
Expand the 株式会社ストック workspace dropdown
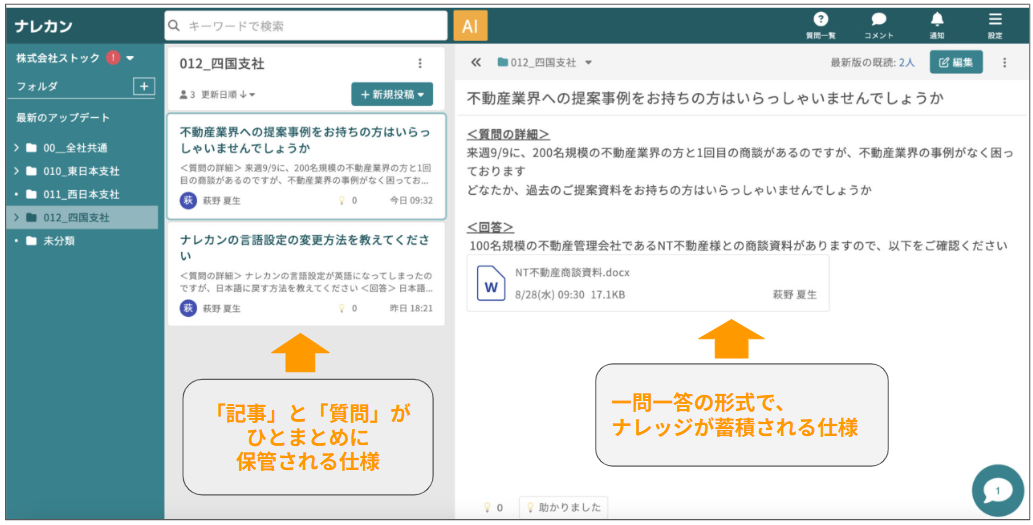[130, 58]
